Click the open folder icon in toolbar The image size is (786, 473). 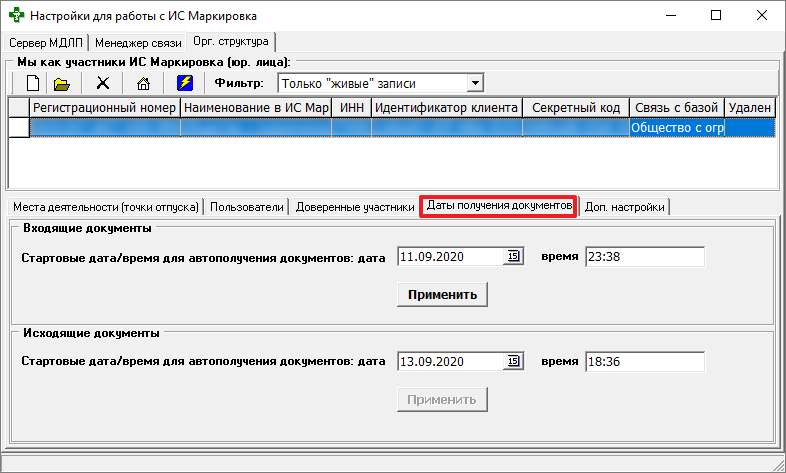[x=61, y=83]
